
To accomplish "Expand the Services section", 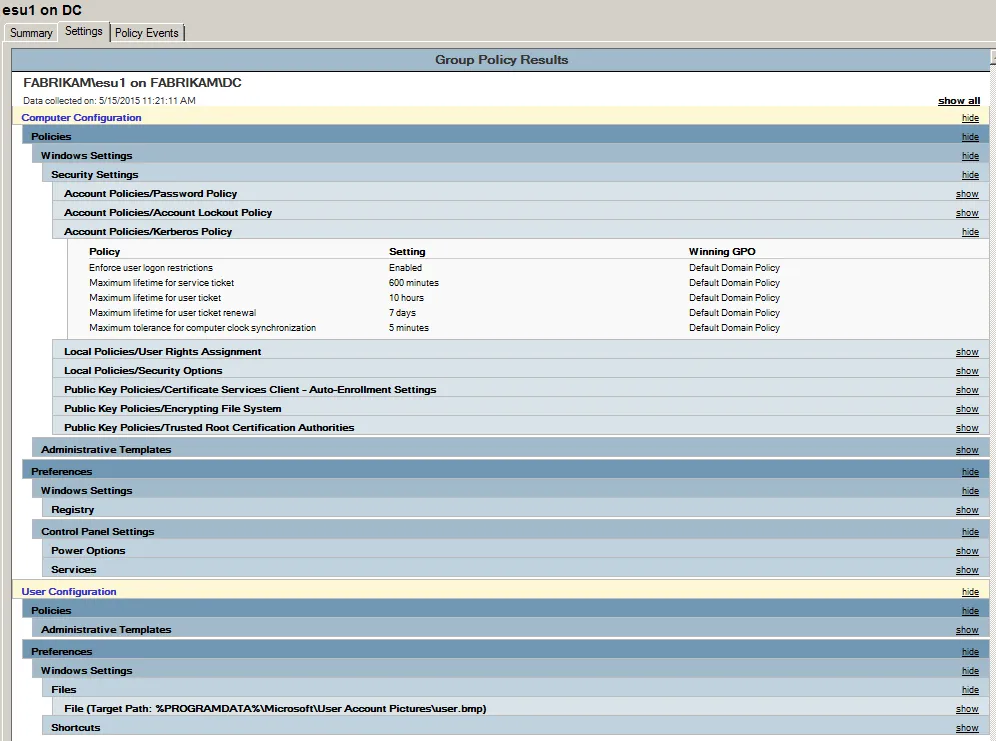I will coord(967,570).
